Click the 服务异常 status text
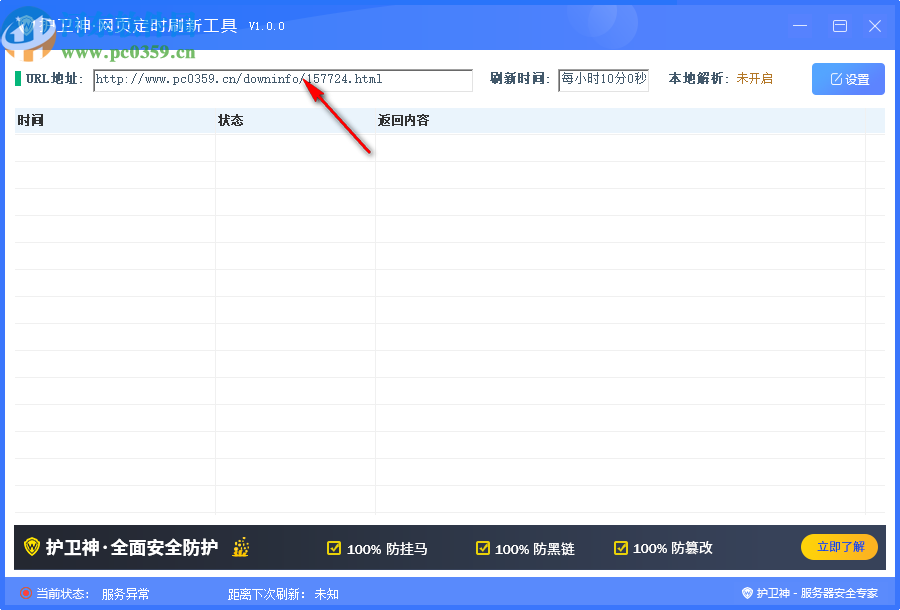 pyautogui.click(x=125, y=592)
